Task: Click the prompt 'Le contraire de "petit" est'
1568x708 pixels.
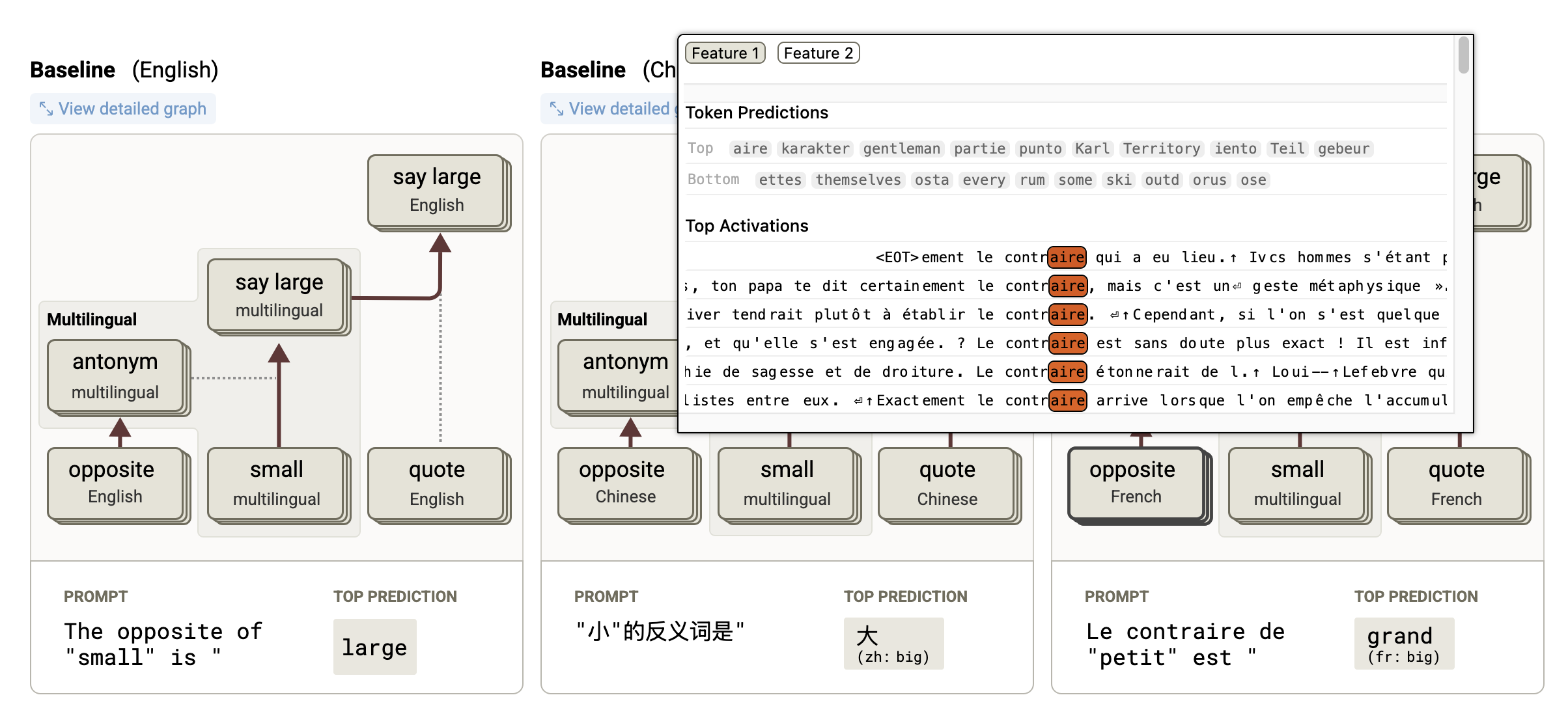Action: click(1185, 644)
